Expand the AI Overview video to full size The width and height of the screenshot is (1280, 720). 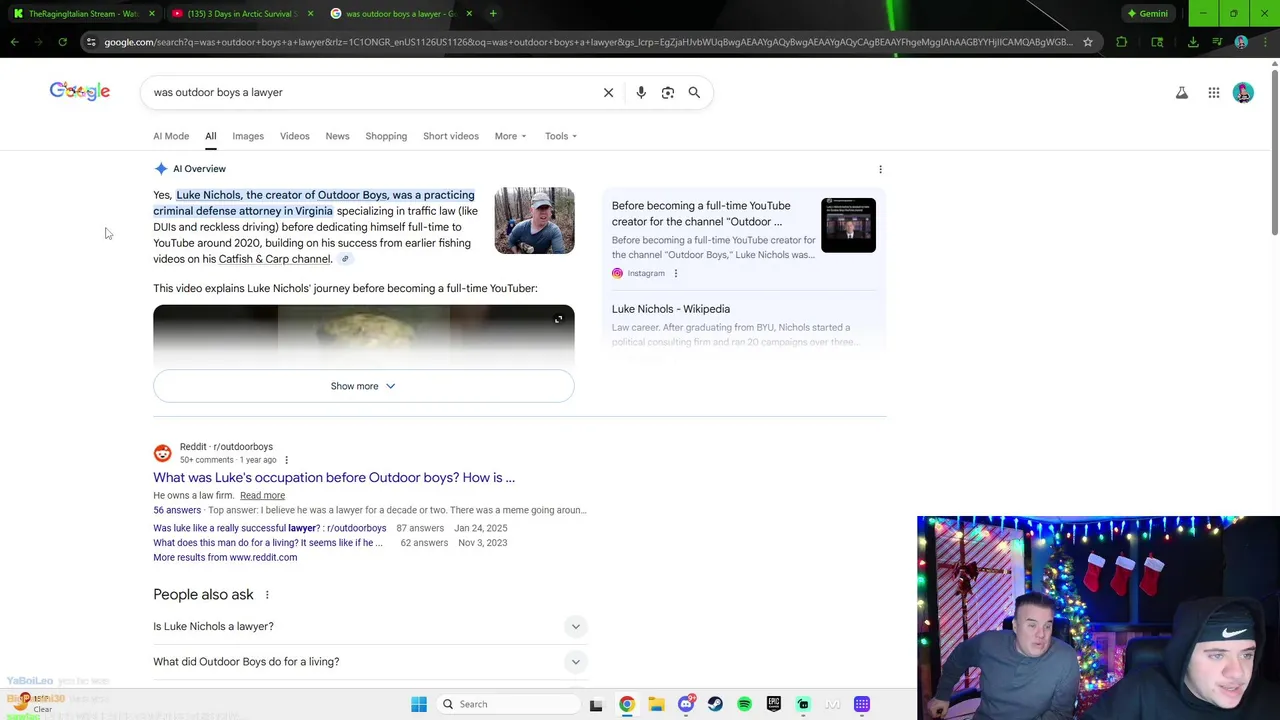(558, 319)
